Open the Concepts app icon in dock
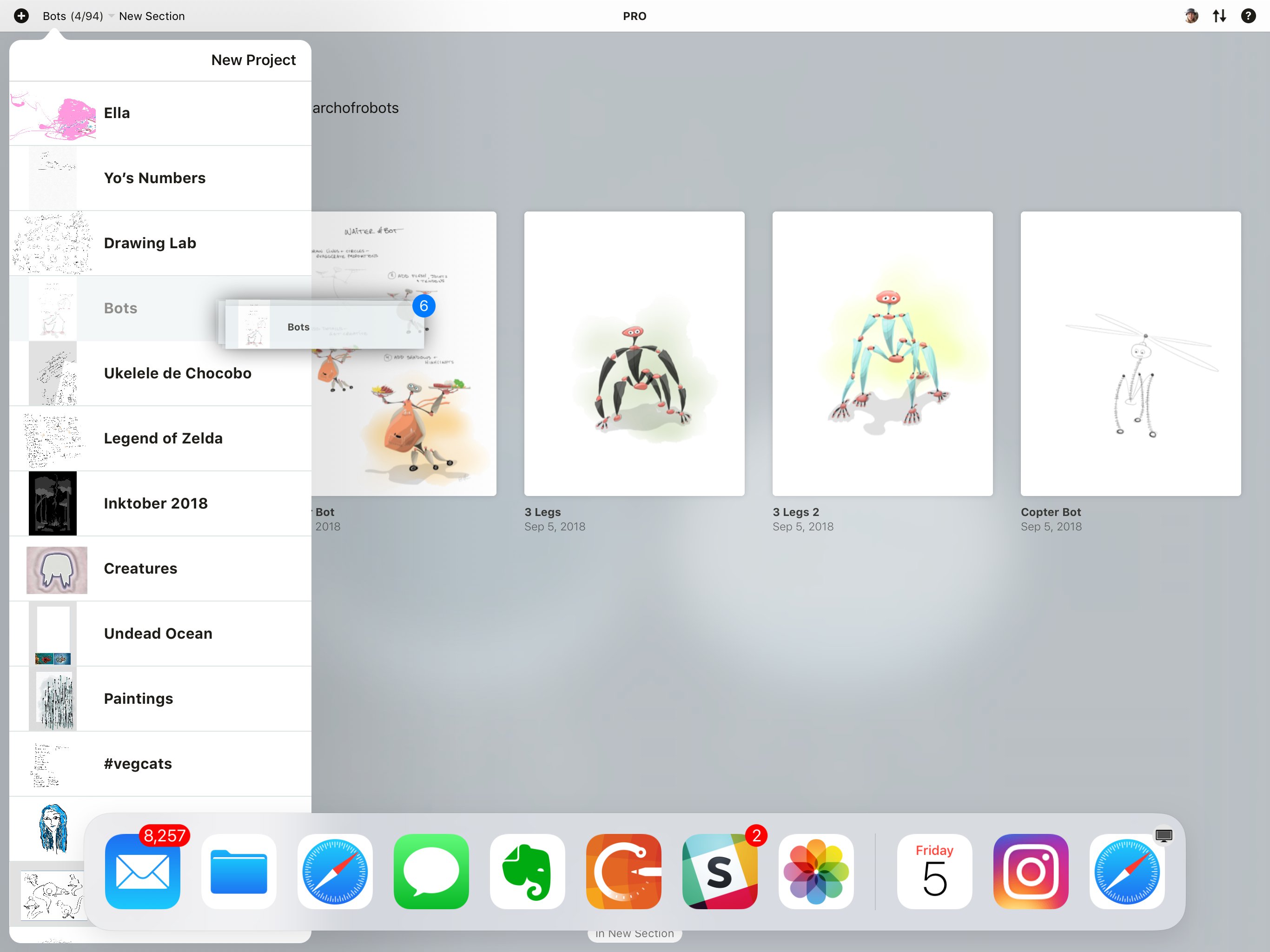This screenshot has height=952, width=1270. (x=623, y=871)
